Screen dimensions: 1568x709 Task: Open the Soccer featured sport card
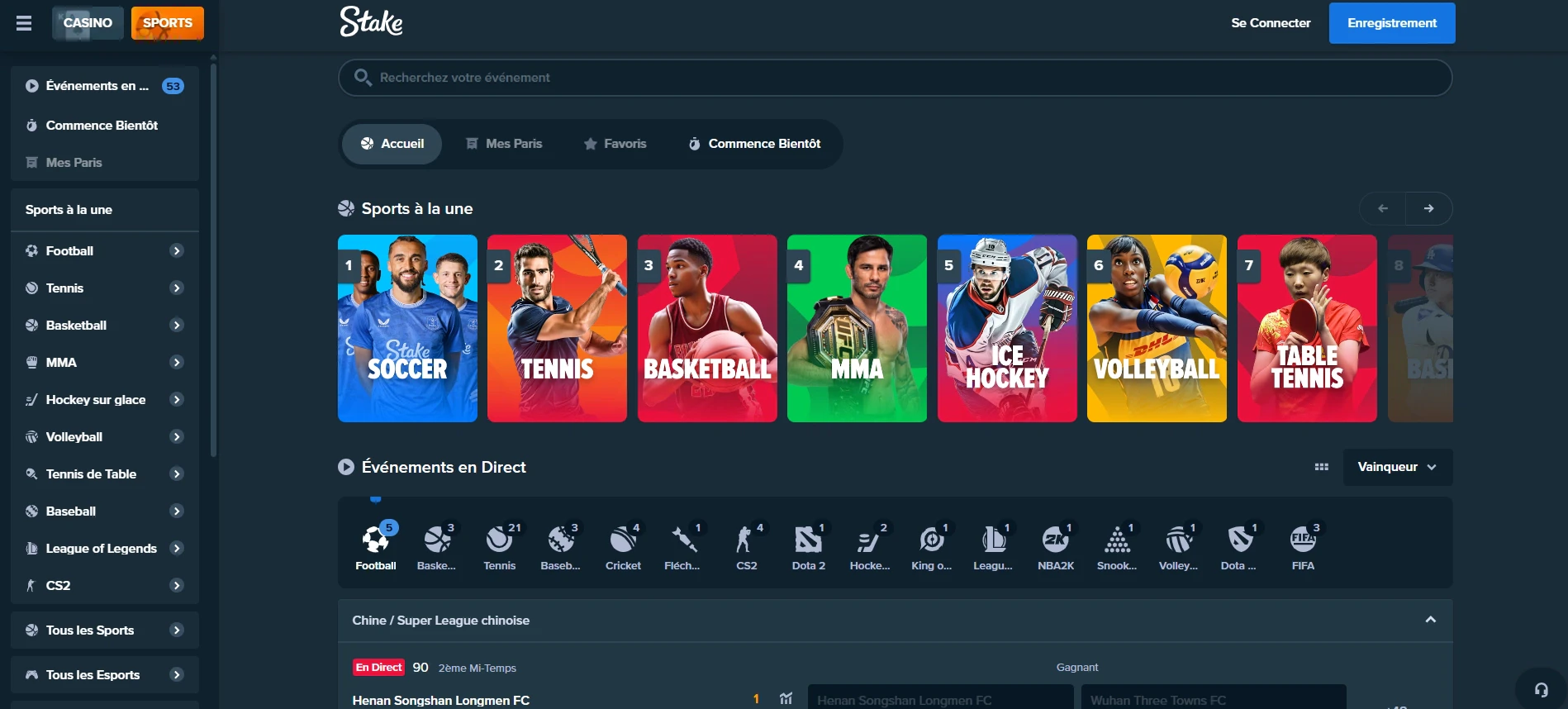click(407, 329)
